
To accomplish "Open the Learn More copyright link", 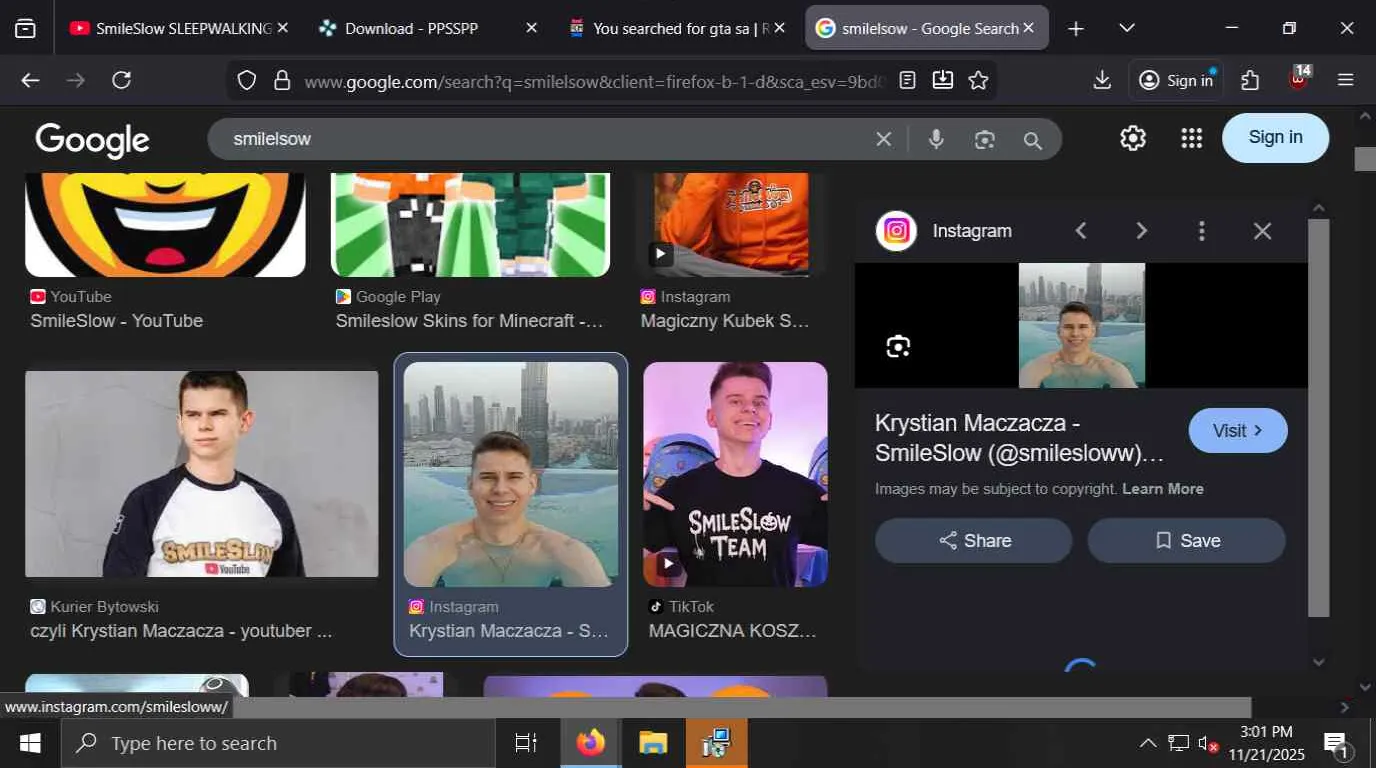I will click(1163, 489).
